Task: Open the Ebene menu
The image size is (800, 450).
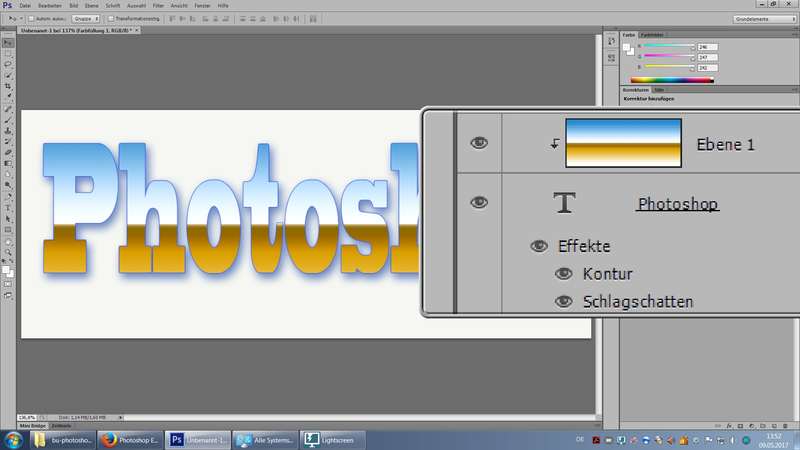Action: point(92,6)
